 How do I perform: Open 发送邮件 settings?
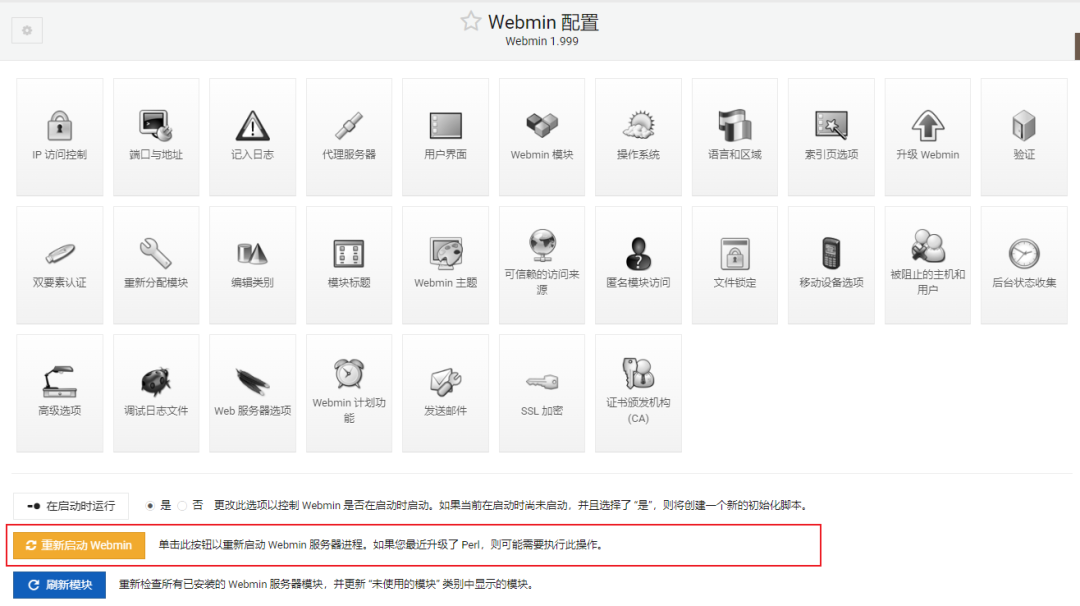tap(446, 393)
